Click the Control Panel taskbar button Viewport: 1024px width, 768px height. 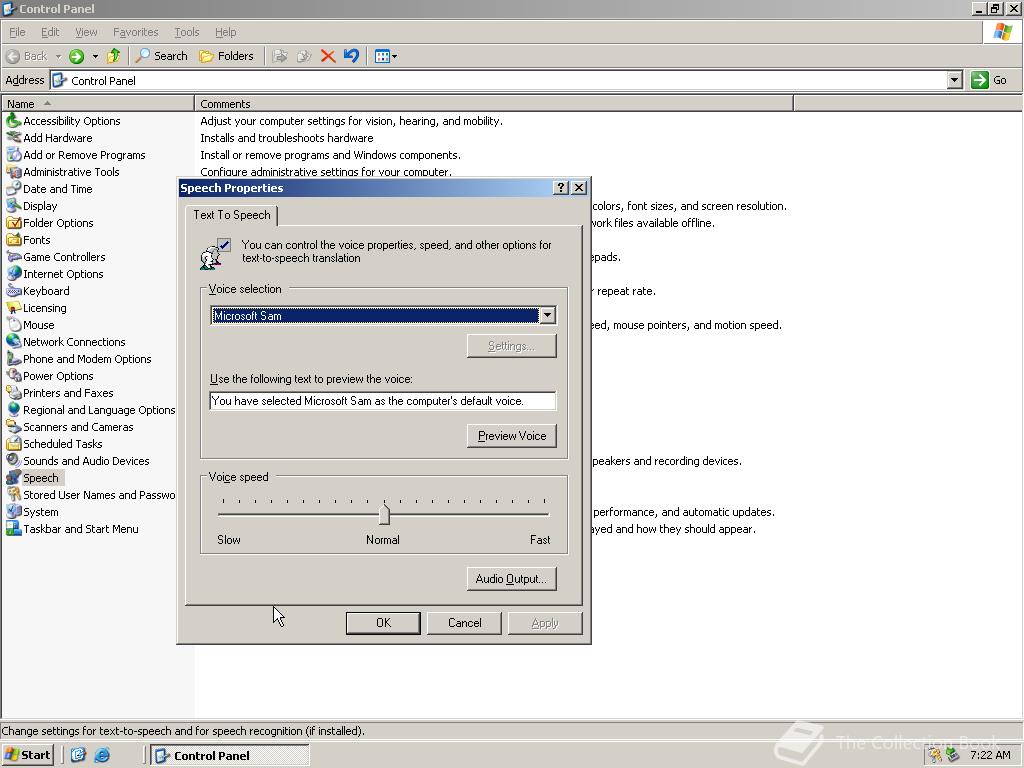[x=230, y=755]
